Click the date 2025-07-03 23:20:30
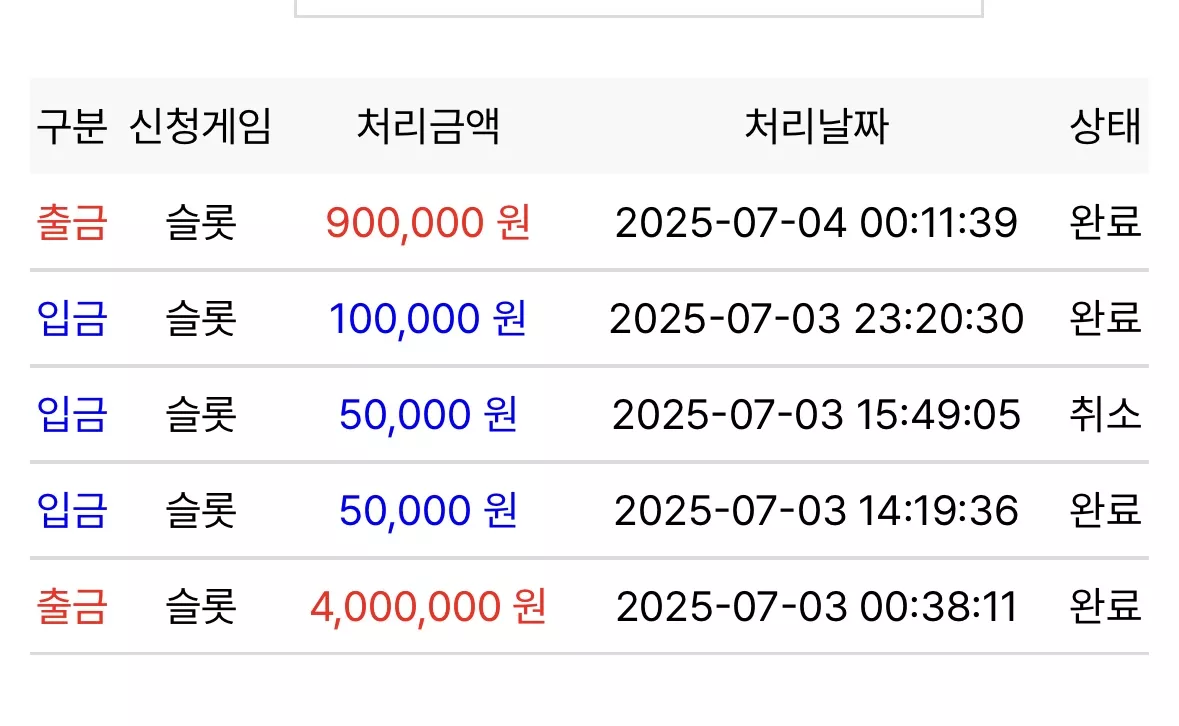This screenshot has width=1179, height=726. [x=817, y=319]
